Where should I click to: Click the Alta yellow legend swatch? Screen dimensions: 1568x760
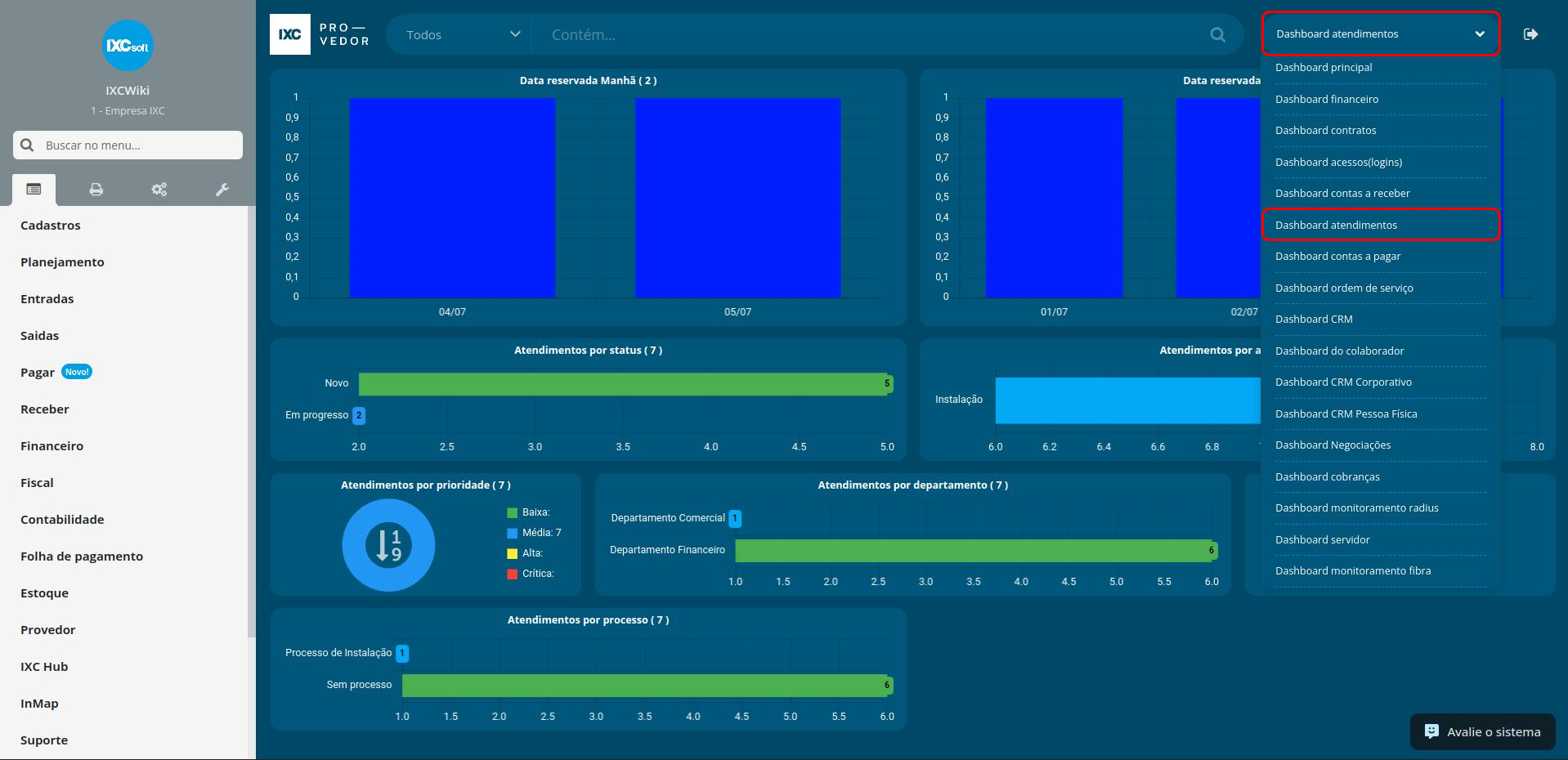513,553
